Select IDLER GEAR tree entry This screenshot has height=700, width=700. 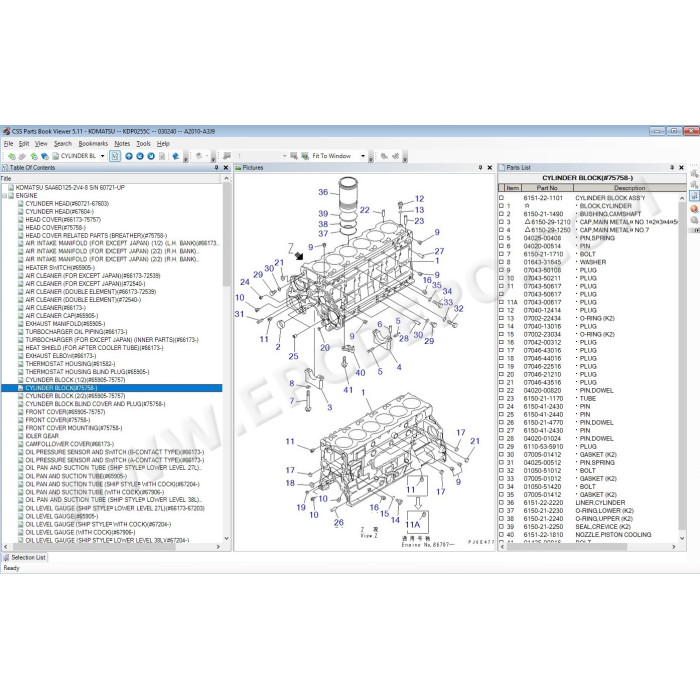[42, 436]
